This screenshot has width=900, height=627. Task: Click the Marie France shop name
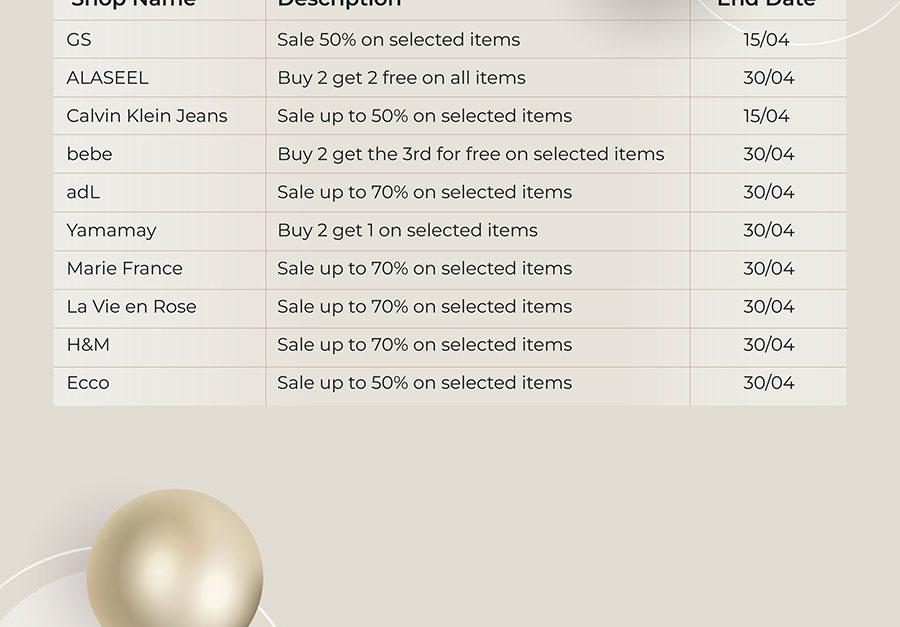click(x=125, y=268)
